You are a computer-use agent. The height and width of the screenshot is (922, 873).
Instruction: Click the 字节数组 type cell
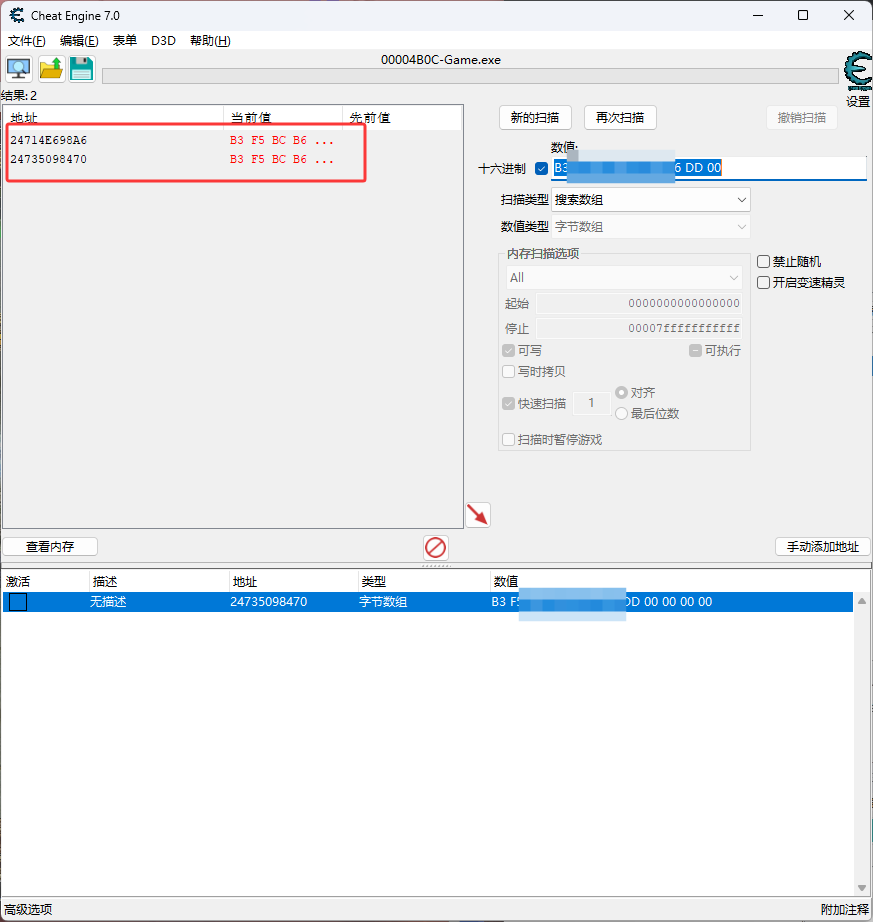click(383, 602)
